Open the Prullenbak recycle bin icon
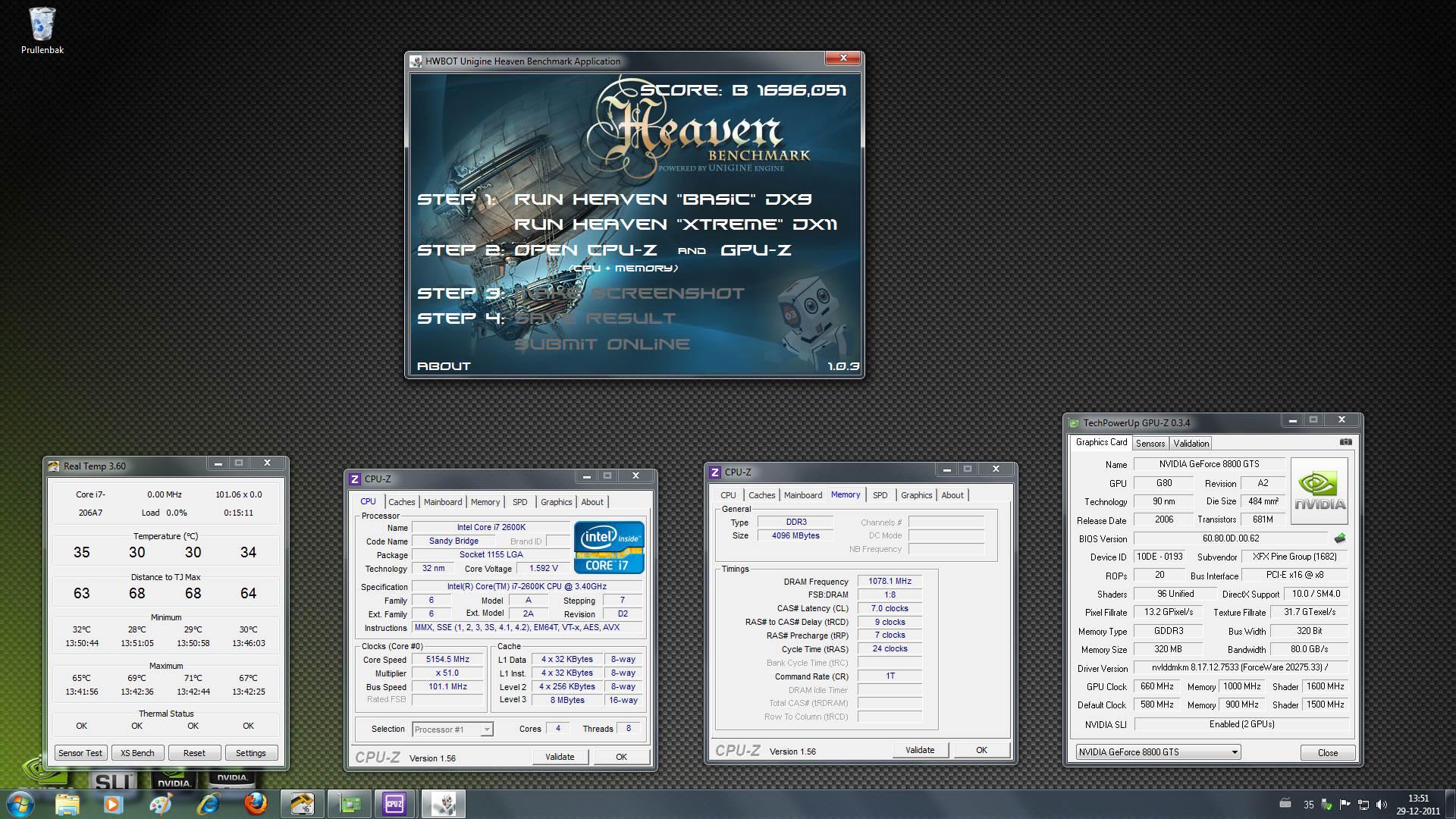The image size is (1456, 819). [x=42, y=30]
